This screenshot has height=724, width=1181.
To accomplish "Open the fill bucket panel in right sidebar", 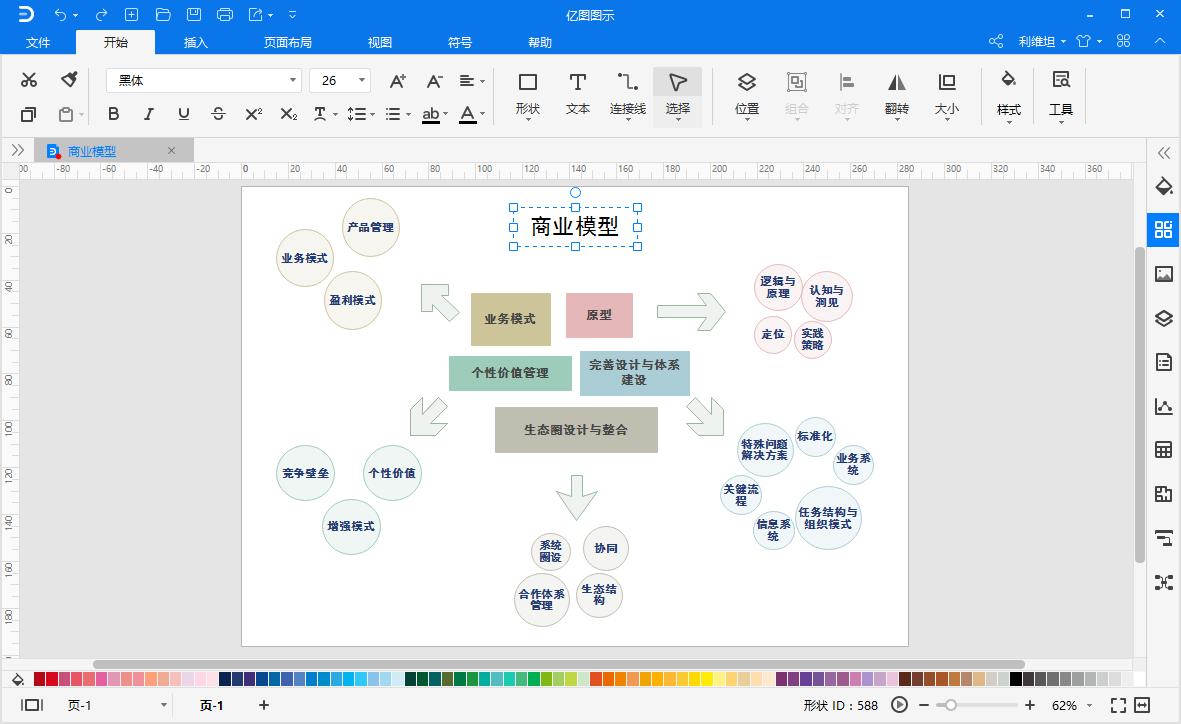I will [x=1163, y=186].
